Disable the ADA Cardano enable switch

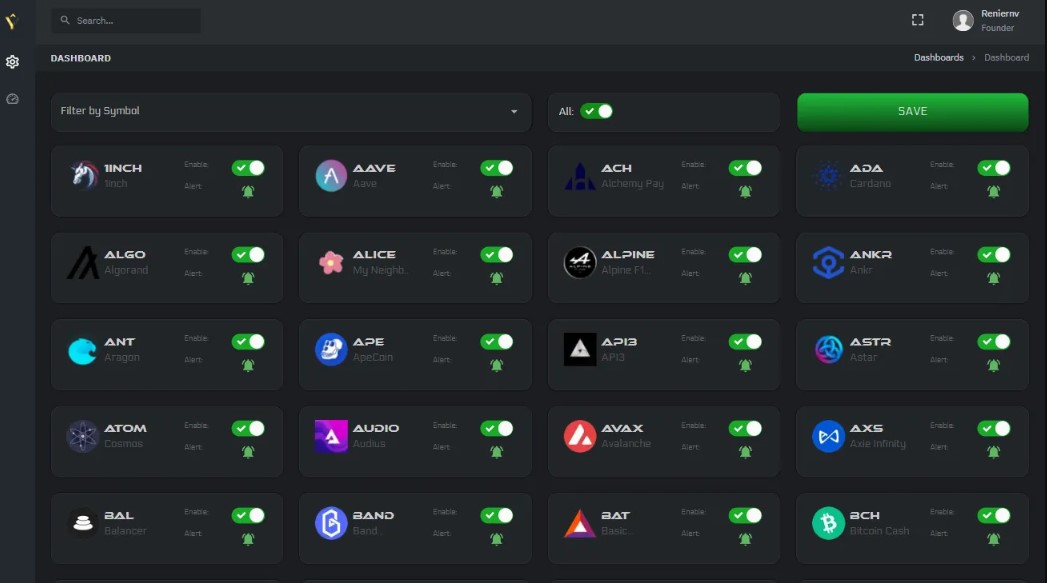tap(993, 168)
